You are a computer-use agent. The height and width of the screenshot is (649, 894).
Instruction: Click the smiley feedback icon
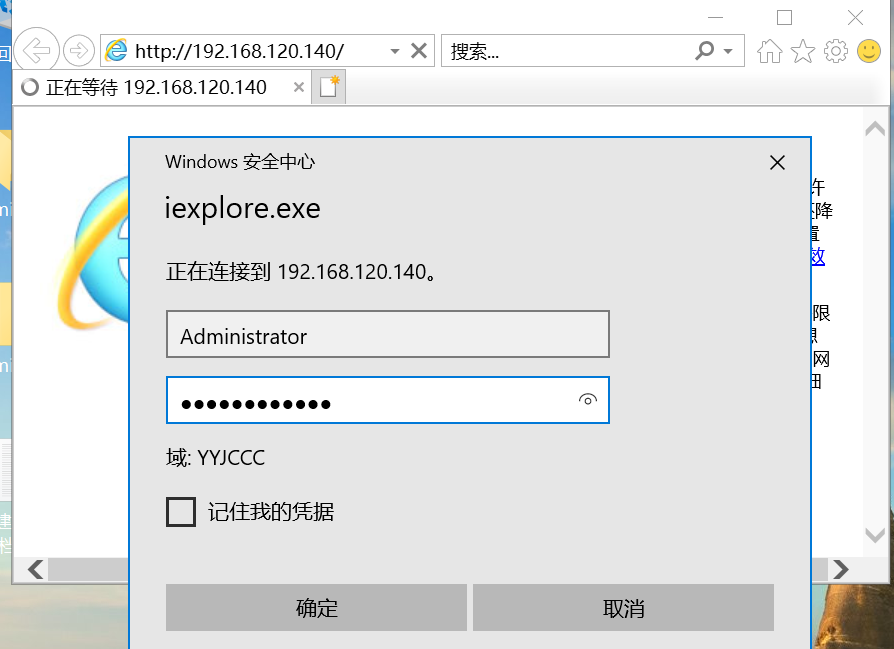click(870, 51)
